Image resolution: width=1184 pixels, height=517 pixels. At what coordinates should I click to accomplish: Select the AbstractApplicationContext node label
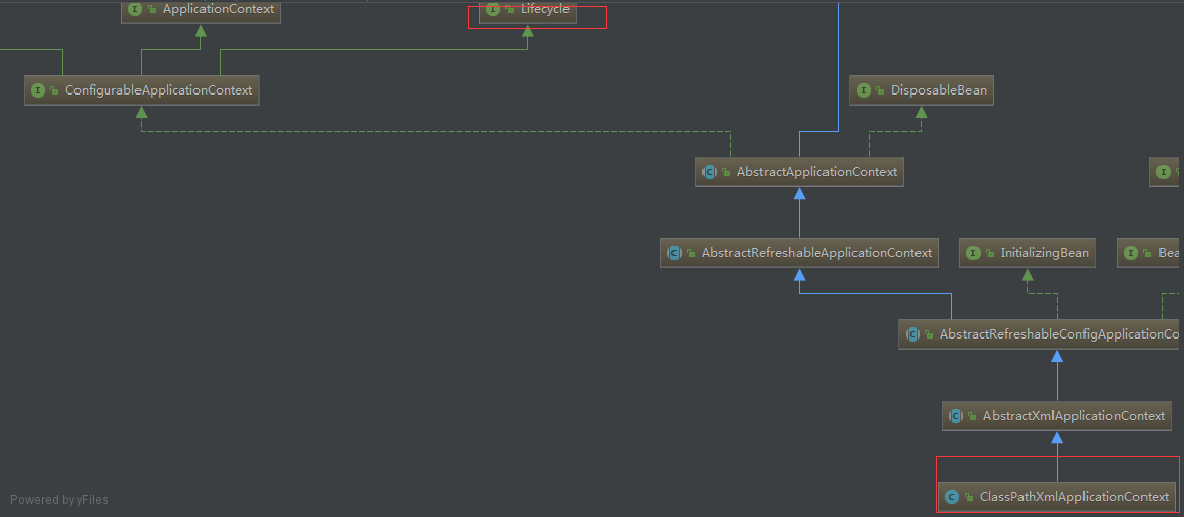816,172
